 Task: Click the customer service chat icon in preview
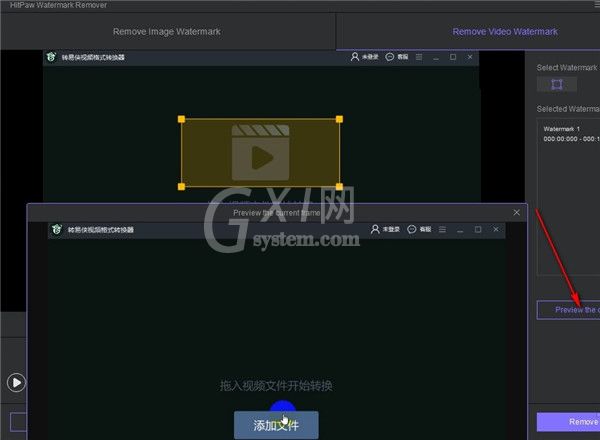[x=412, y=229]
